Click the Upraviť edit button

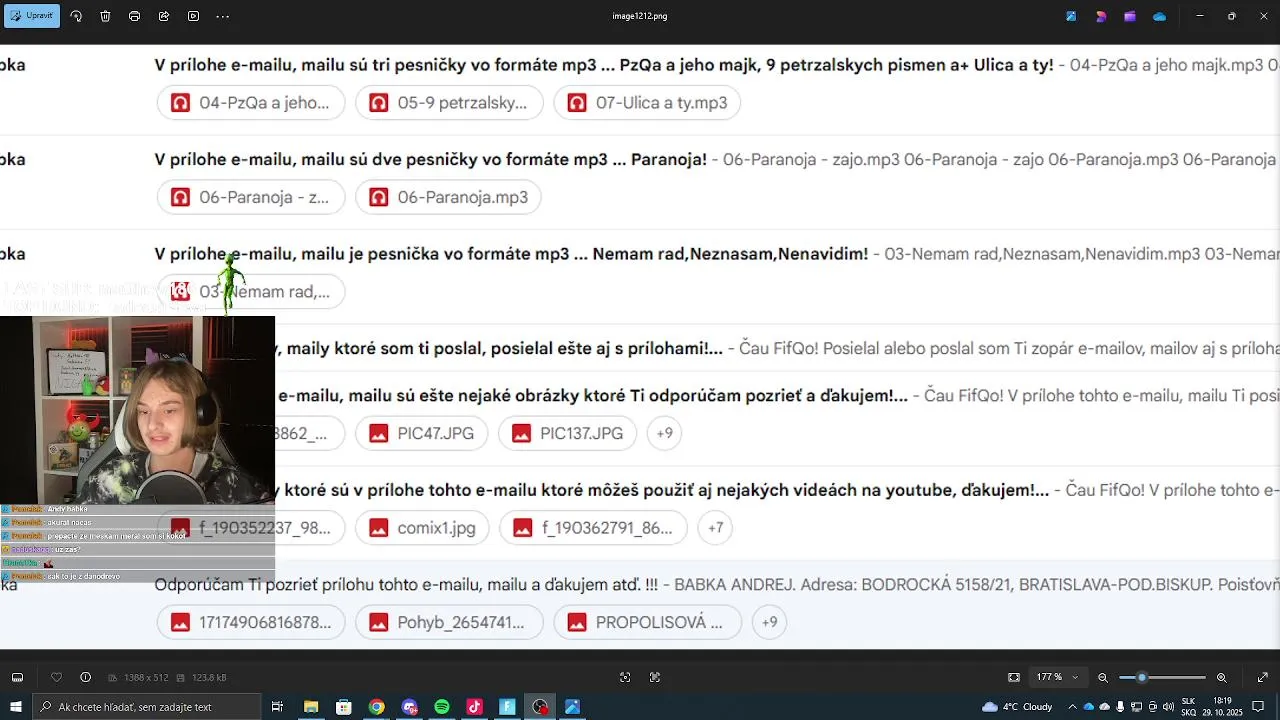click(x=32, y=16)
